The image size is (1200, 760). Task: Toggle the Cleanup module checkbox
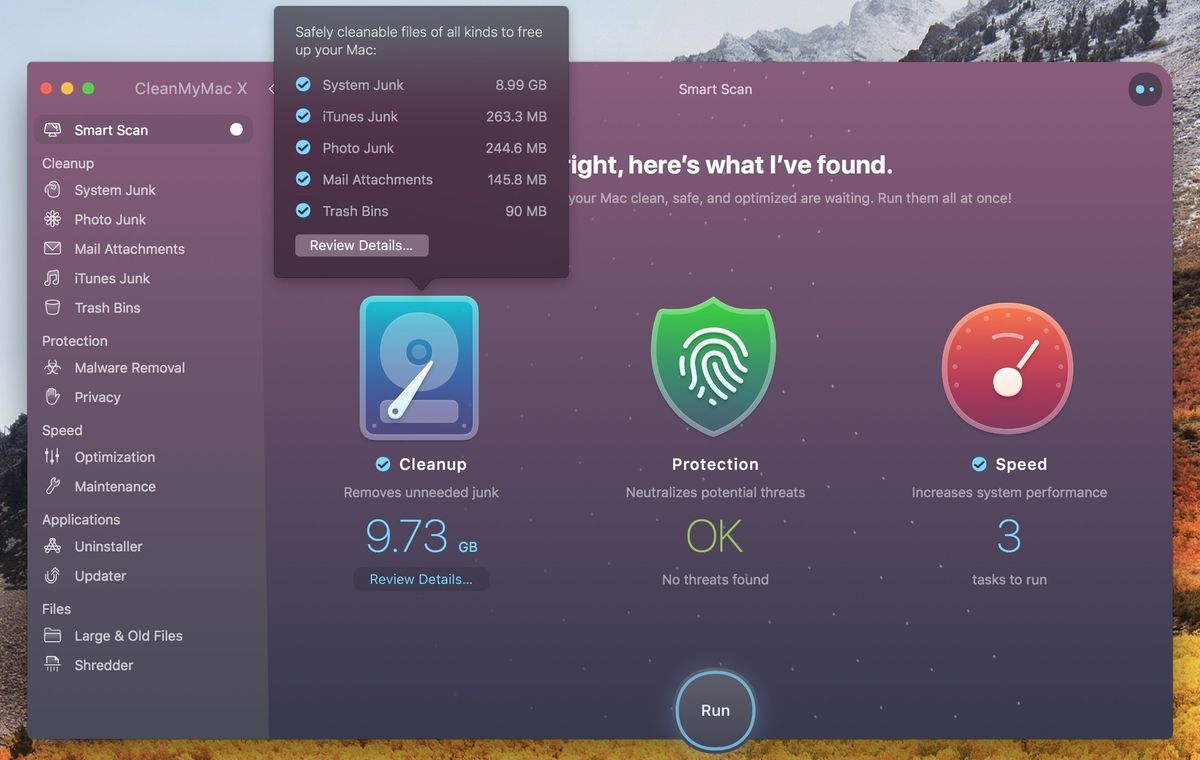pyautogui.click(x=383, y=464)
